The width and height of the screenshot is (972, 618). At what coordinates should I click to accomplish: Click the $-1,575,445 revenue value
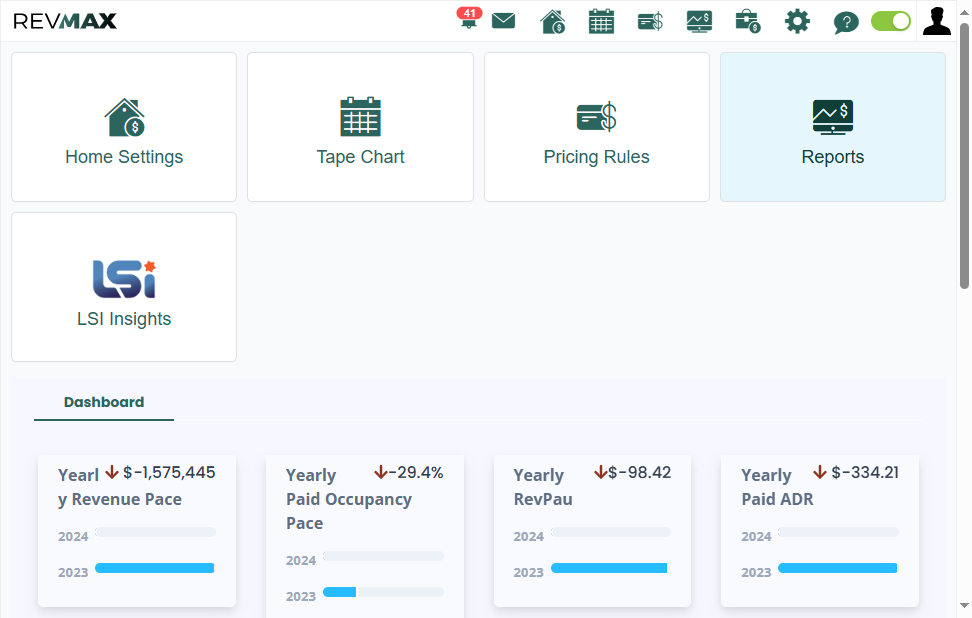click(169, 472)
